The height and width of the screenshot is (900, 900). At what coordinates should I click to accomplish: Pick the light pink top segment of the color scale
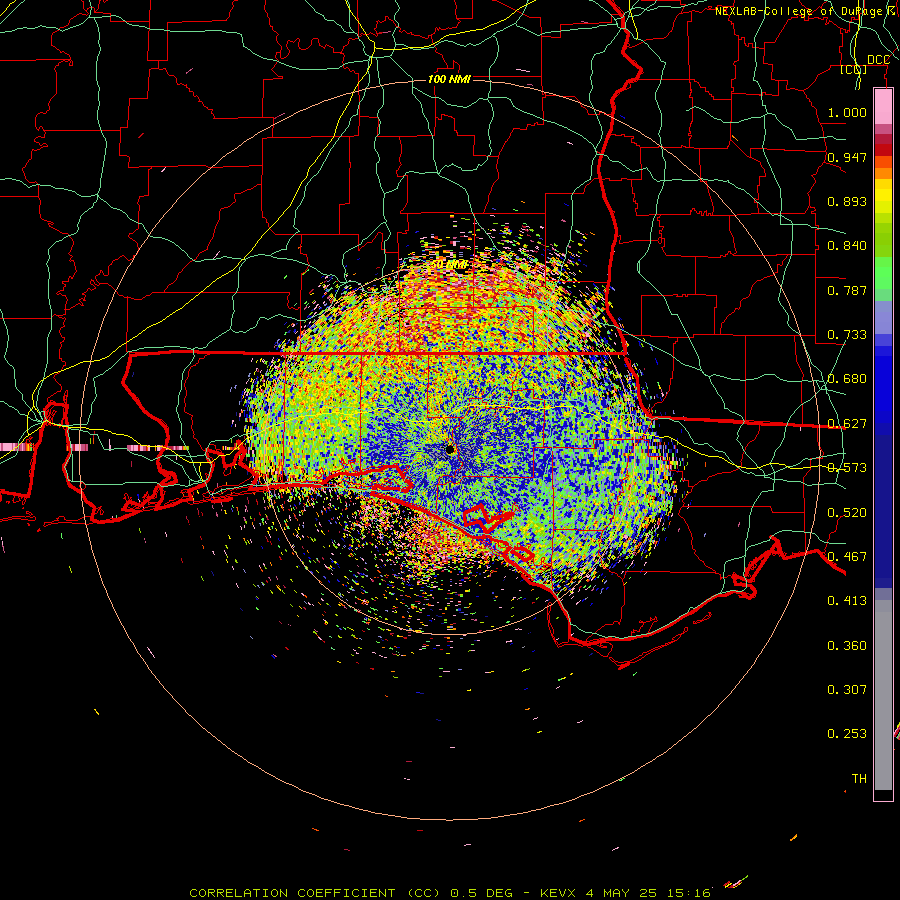pos(883,106)
